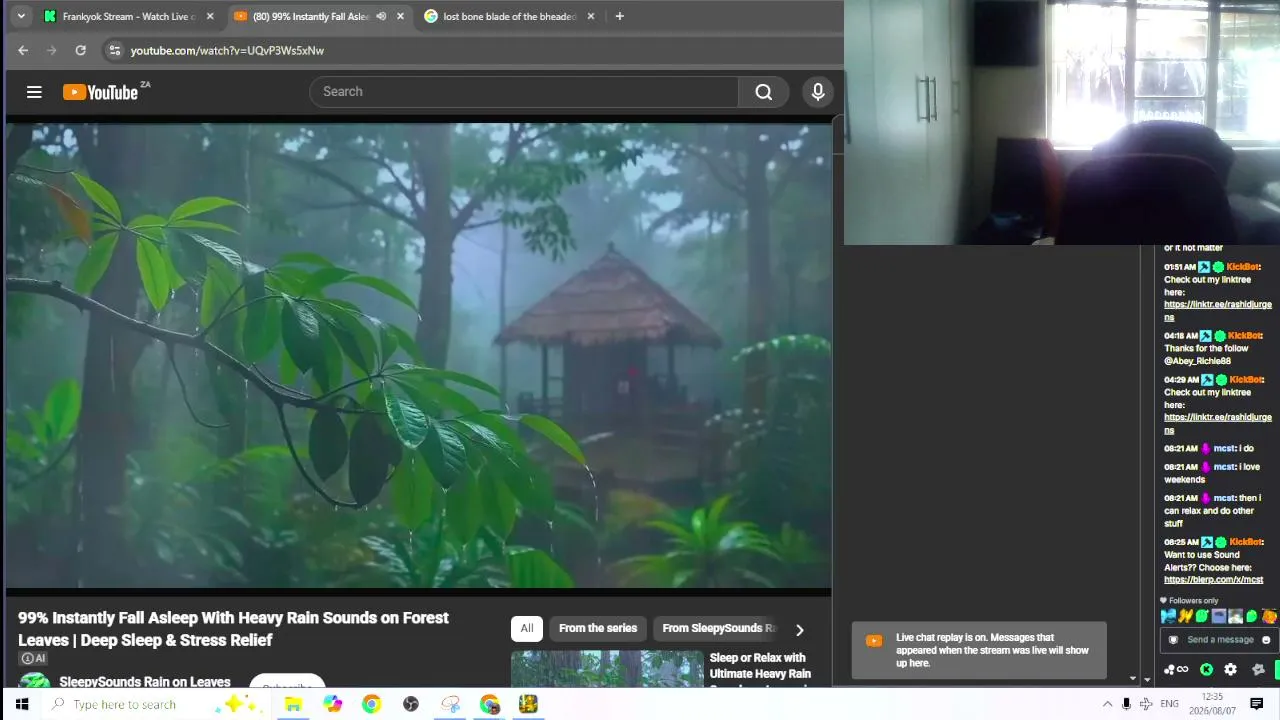
Task: Pick the first blue emote in chat row
Action: (x=1168, y=616)
